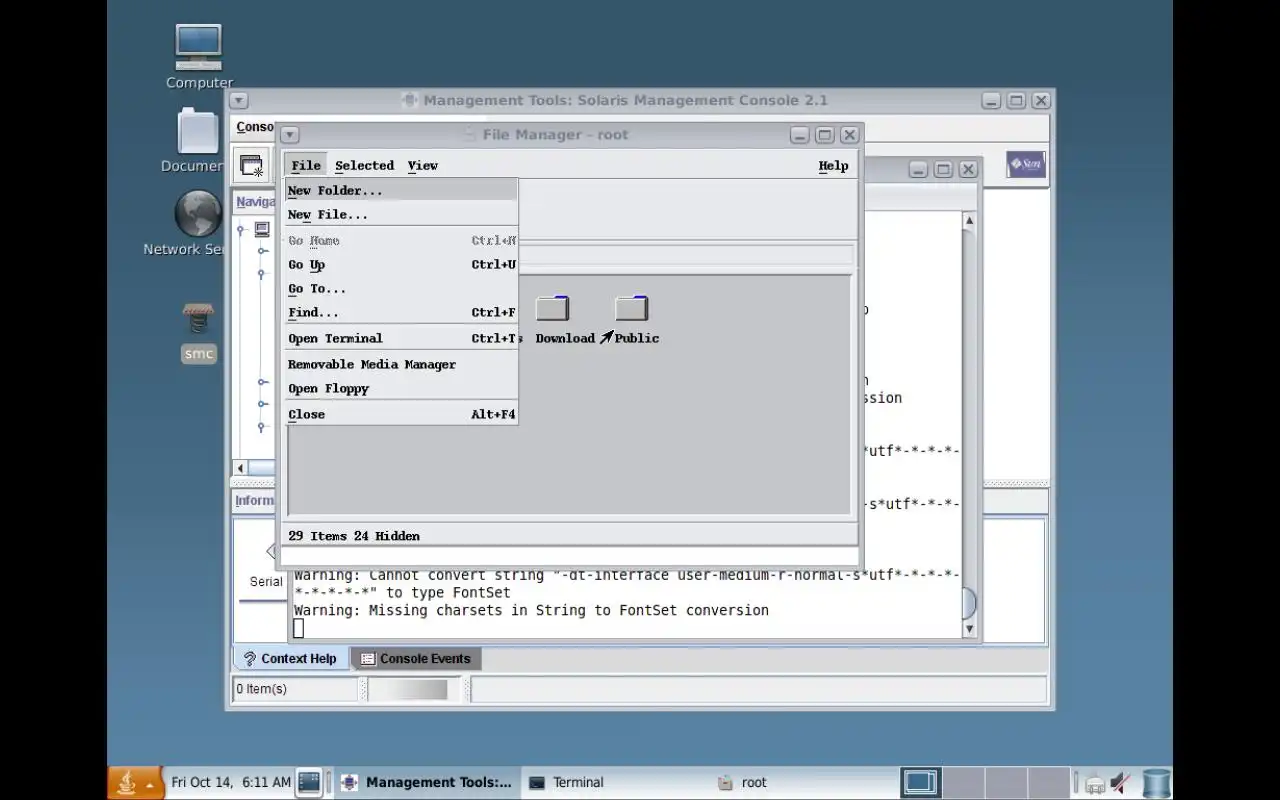This screenshot has height=800, width=1280.
Task: Choose Open Terminal menu entry
Action: (x=401, y=338)
